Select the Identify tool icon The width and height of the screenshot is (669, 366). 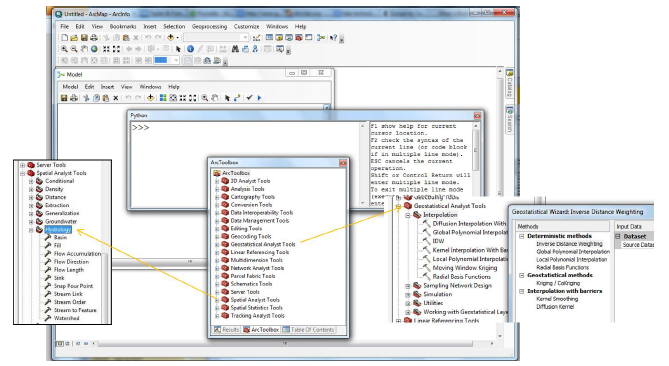click(190, 49)
